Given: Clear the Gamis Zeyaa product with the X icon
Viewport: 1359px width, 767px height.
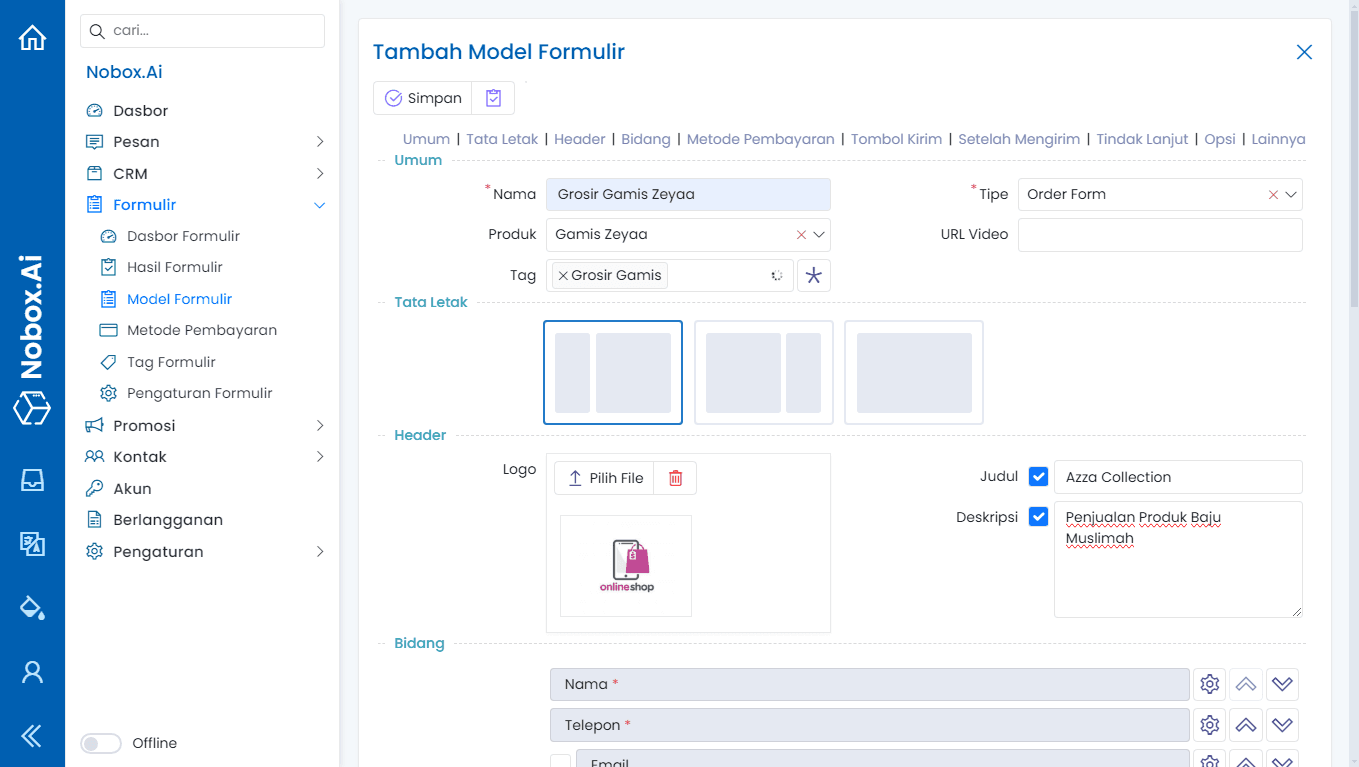Looking at the screenshot, I should coord(799,234).
